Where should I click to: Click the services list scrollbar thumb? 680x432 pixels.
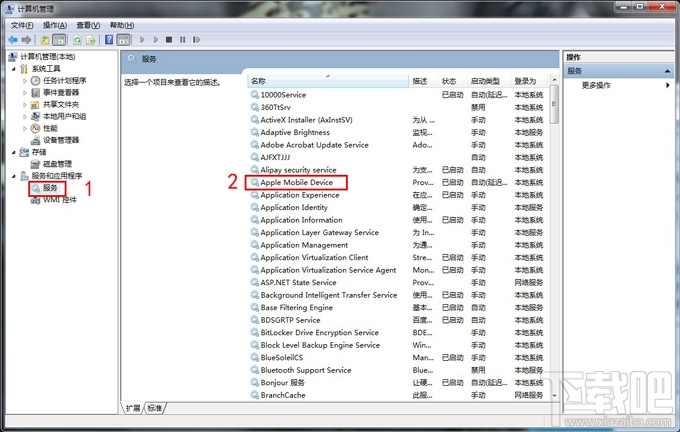pyautogui.click(x=554, y=104)
